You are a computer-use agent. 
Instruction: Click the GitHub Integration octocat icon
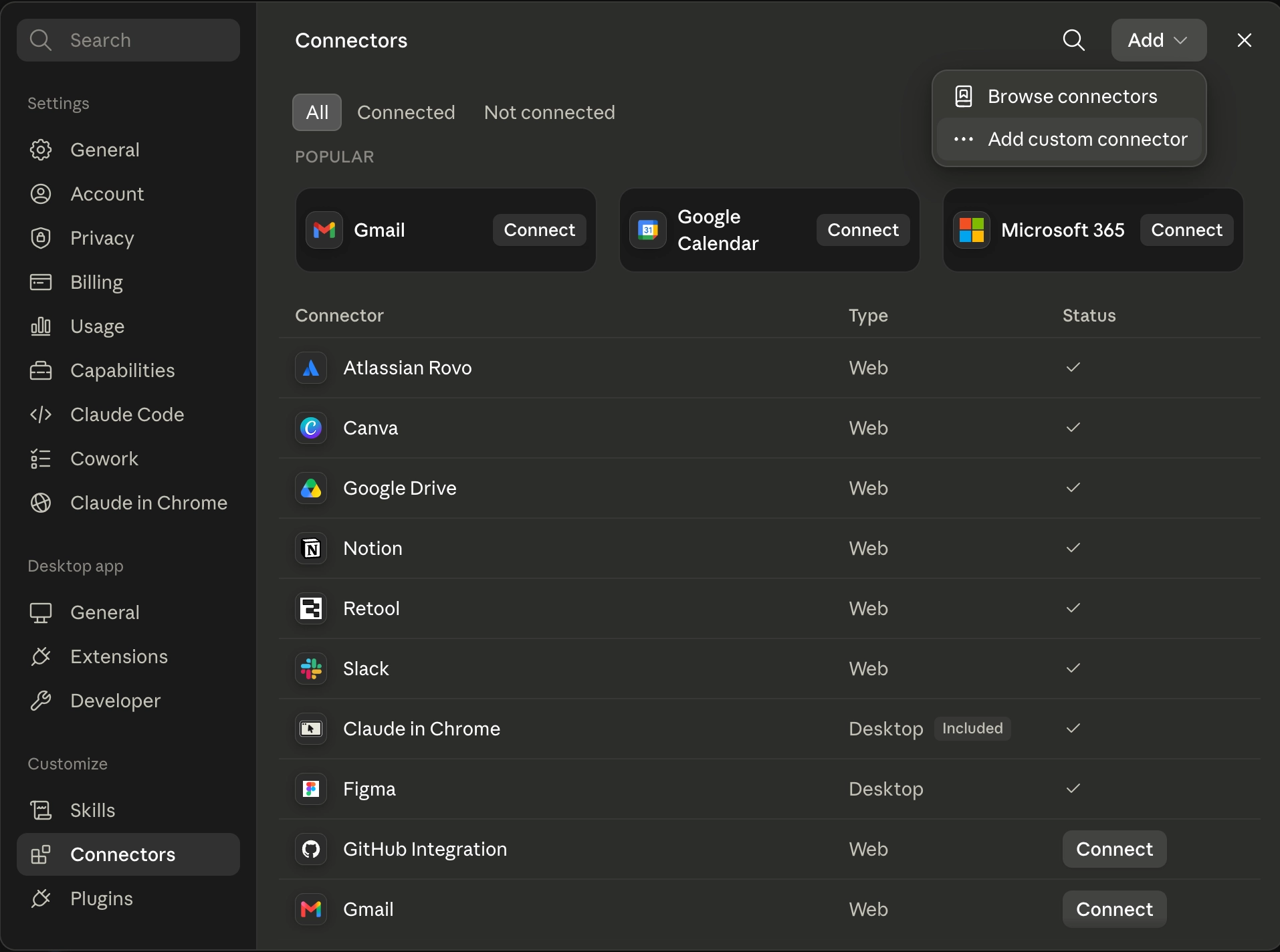point(311,849)
